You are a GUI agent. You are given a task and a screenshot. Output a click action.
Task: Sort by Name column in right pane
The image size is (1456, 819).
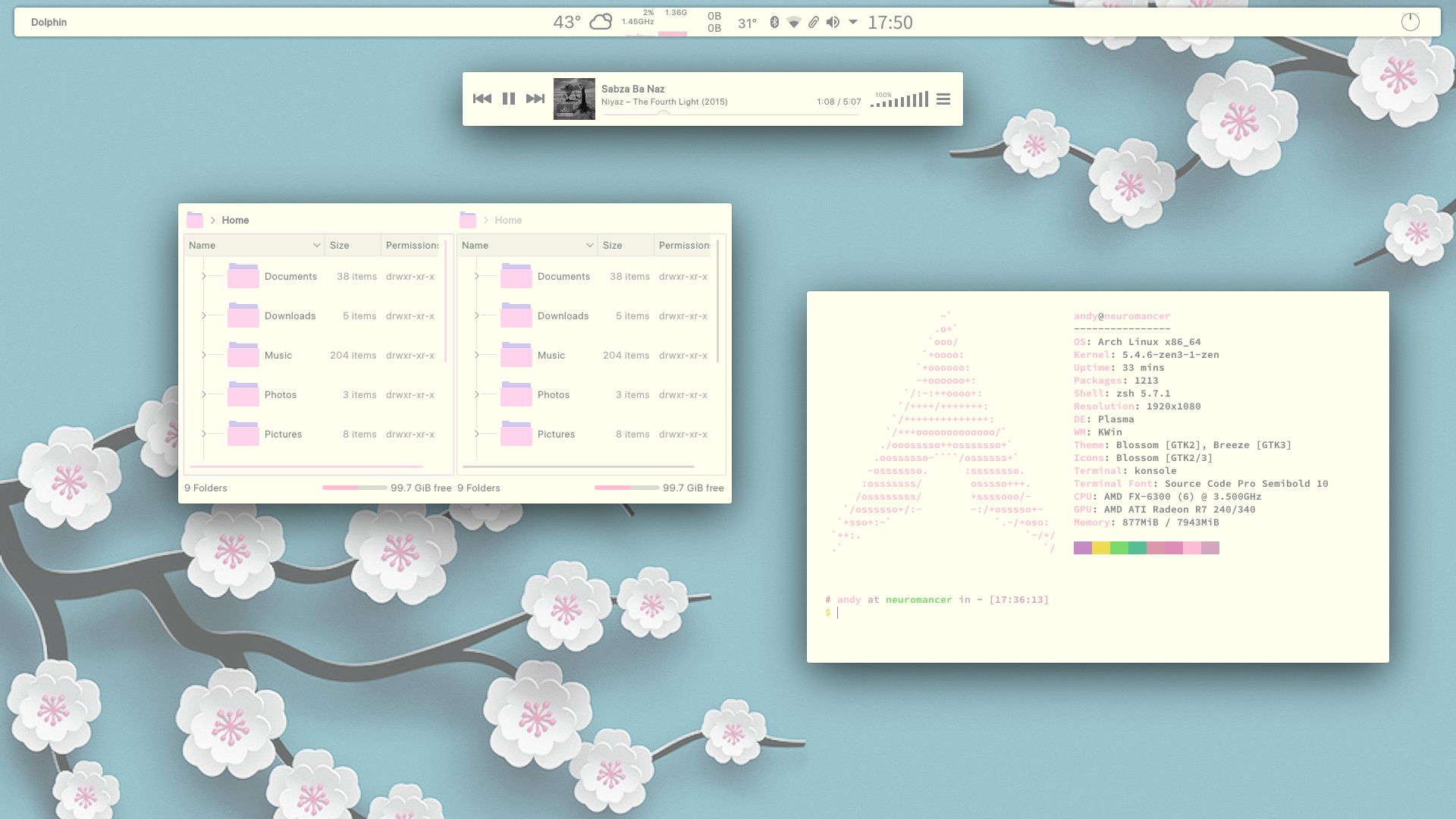(527, 245)
